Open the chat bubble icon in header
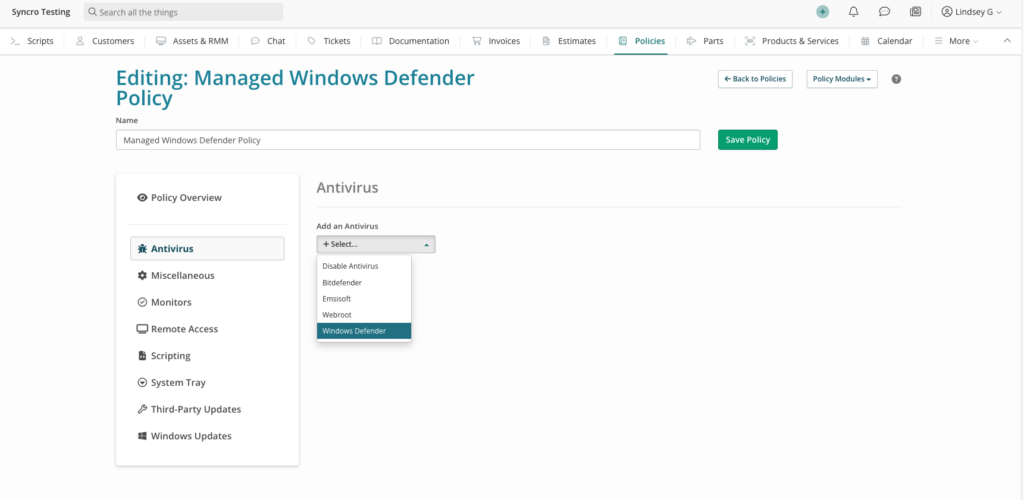The image size is (1024, 500). (x=884, y=12)
